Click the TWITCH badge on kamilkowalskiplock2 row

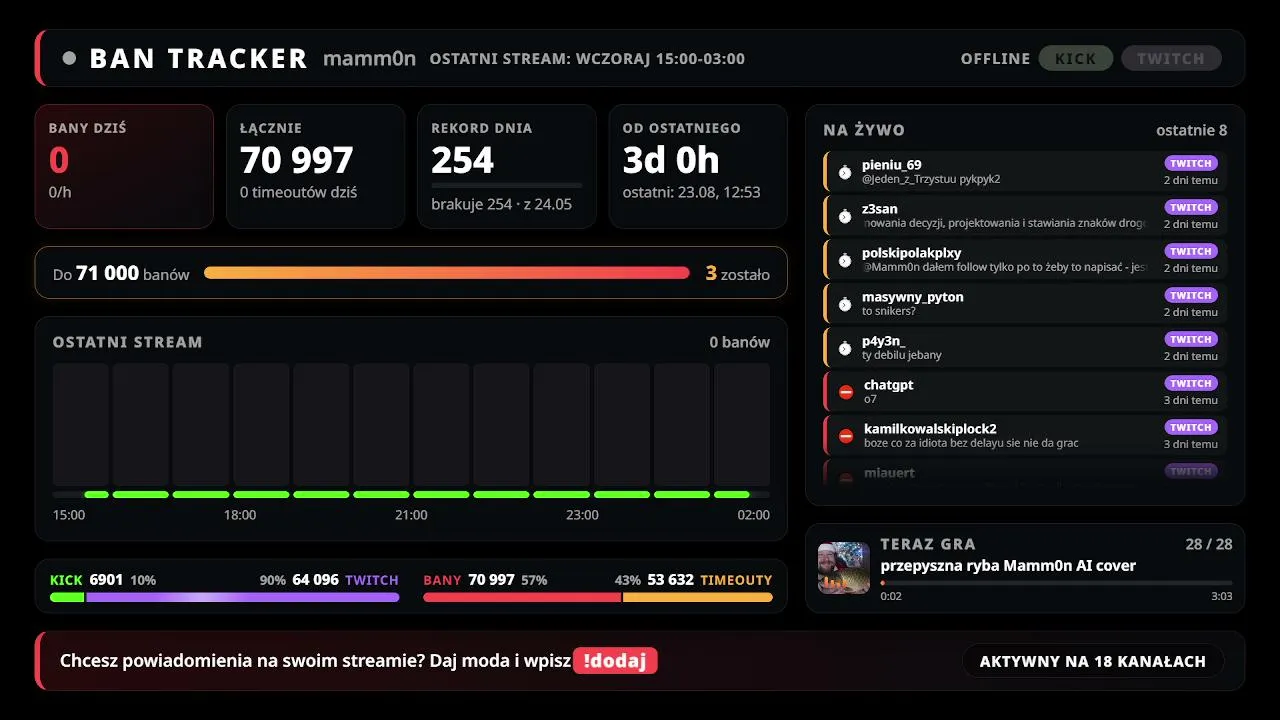1191,427
